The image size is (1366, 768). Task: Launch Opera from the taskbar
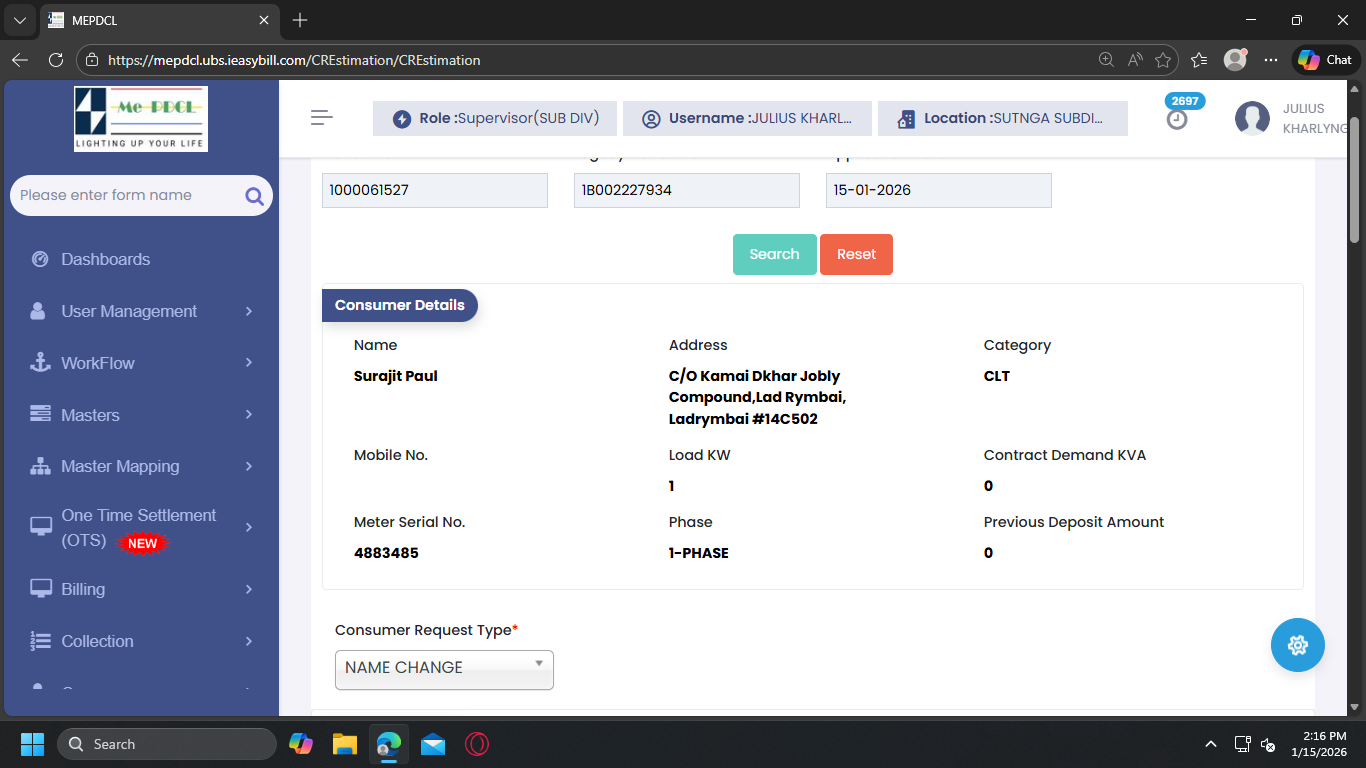coord(477,744)
